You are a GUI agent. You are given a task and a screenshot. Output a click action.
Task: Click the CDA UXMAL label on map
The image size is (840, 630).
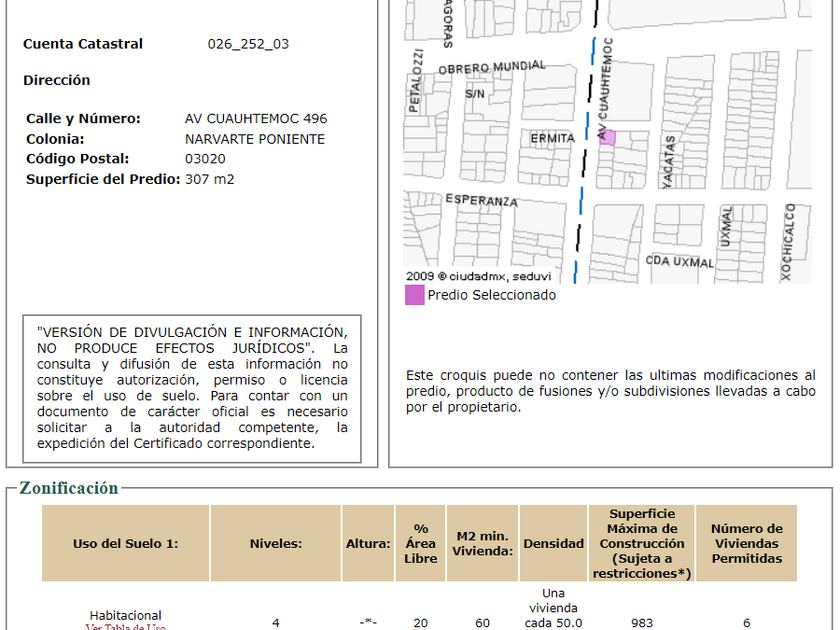(679, 261)
